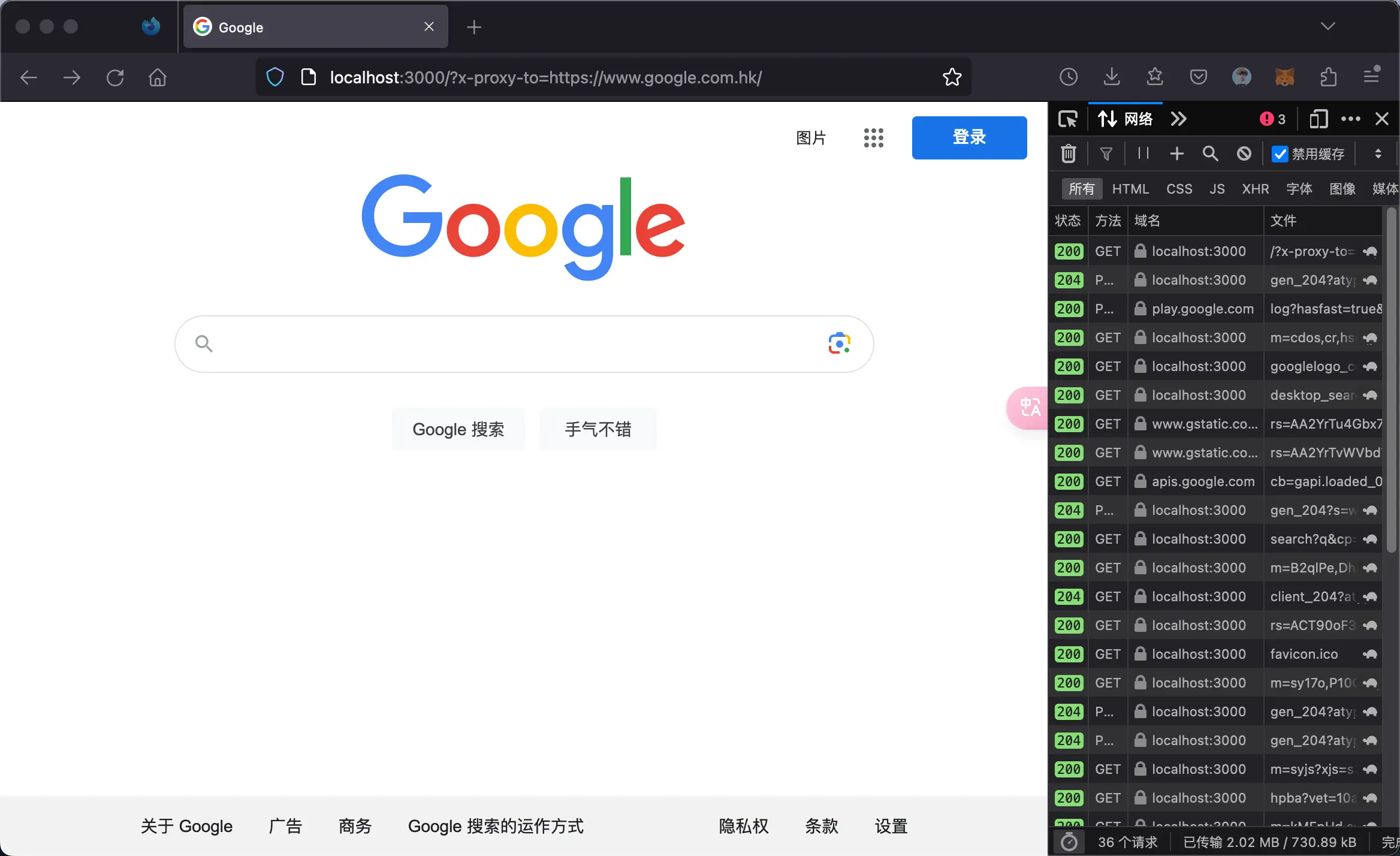The width and height of the screenshot is (1400, 856).
Task: Click the stopwatch icon in the status bar
Action: [x=1069, y=841]
